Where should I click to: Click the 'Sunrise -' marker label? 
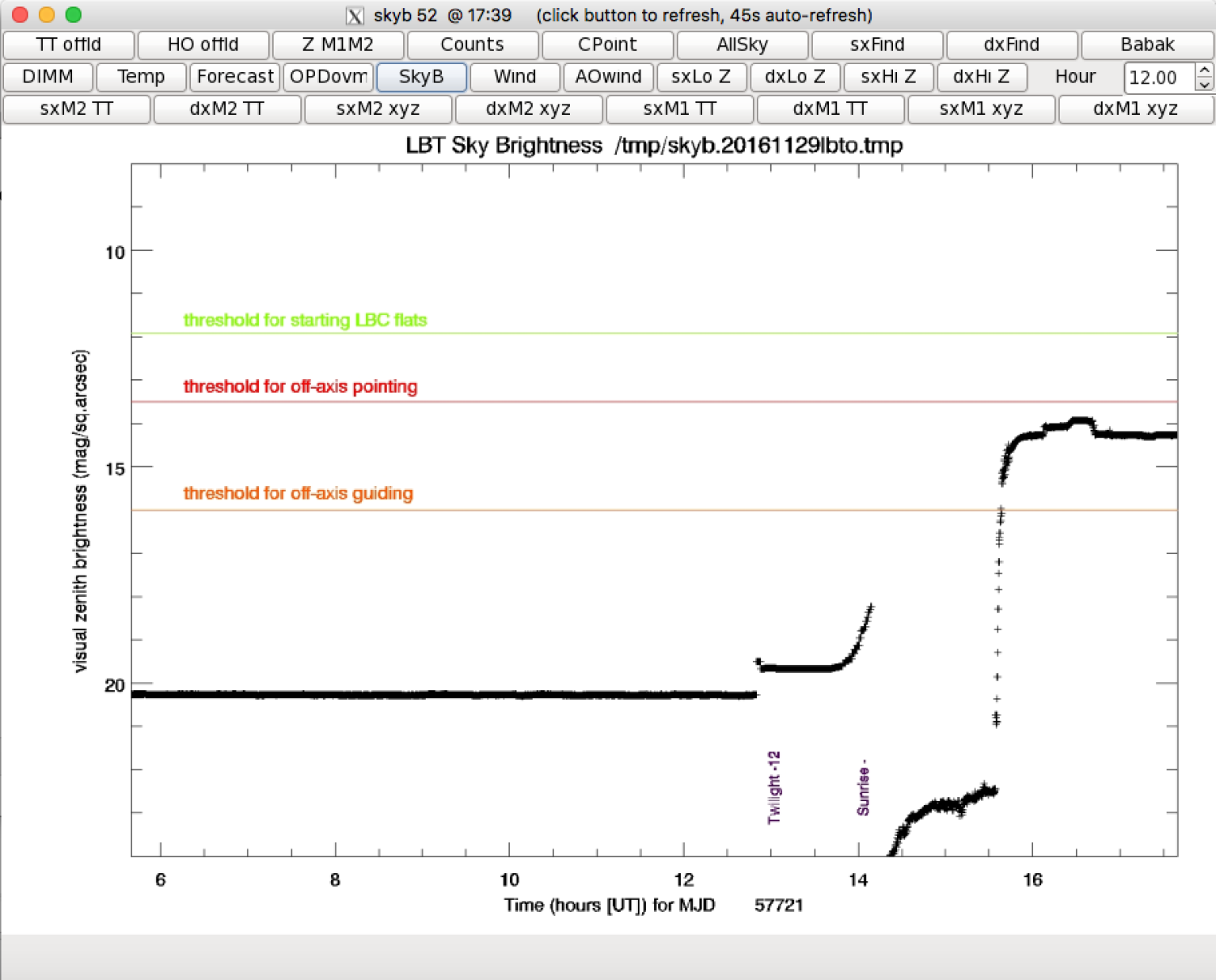click(x=863, y=788)
